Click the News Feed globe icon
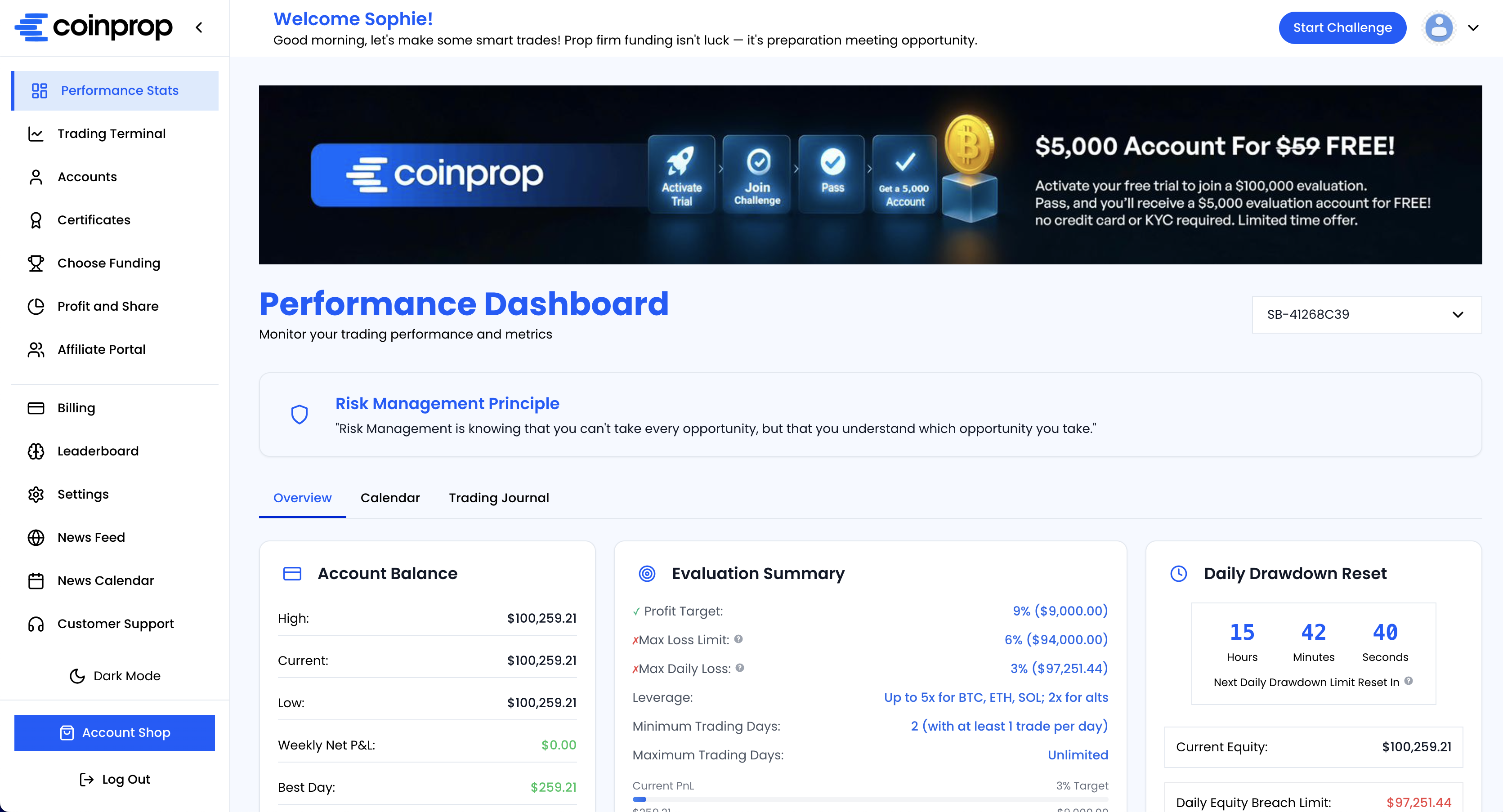The width and height of the screenshot is (1503, 812). pyautogui.click(x=36, y=537)
